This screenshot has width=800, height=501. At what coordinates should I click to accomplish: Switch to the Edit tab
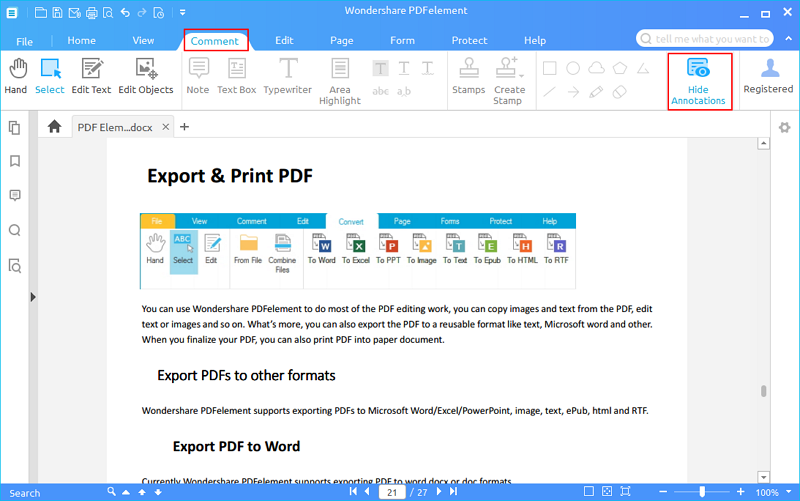284,40
